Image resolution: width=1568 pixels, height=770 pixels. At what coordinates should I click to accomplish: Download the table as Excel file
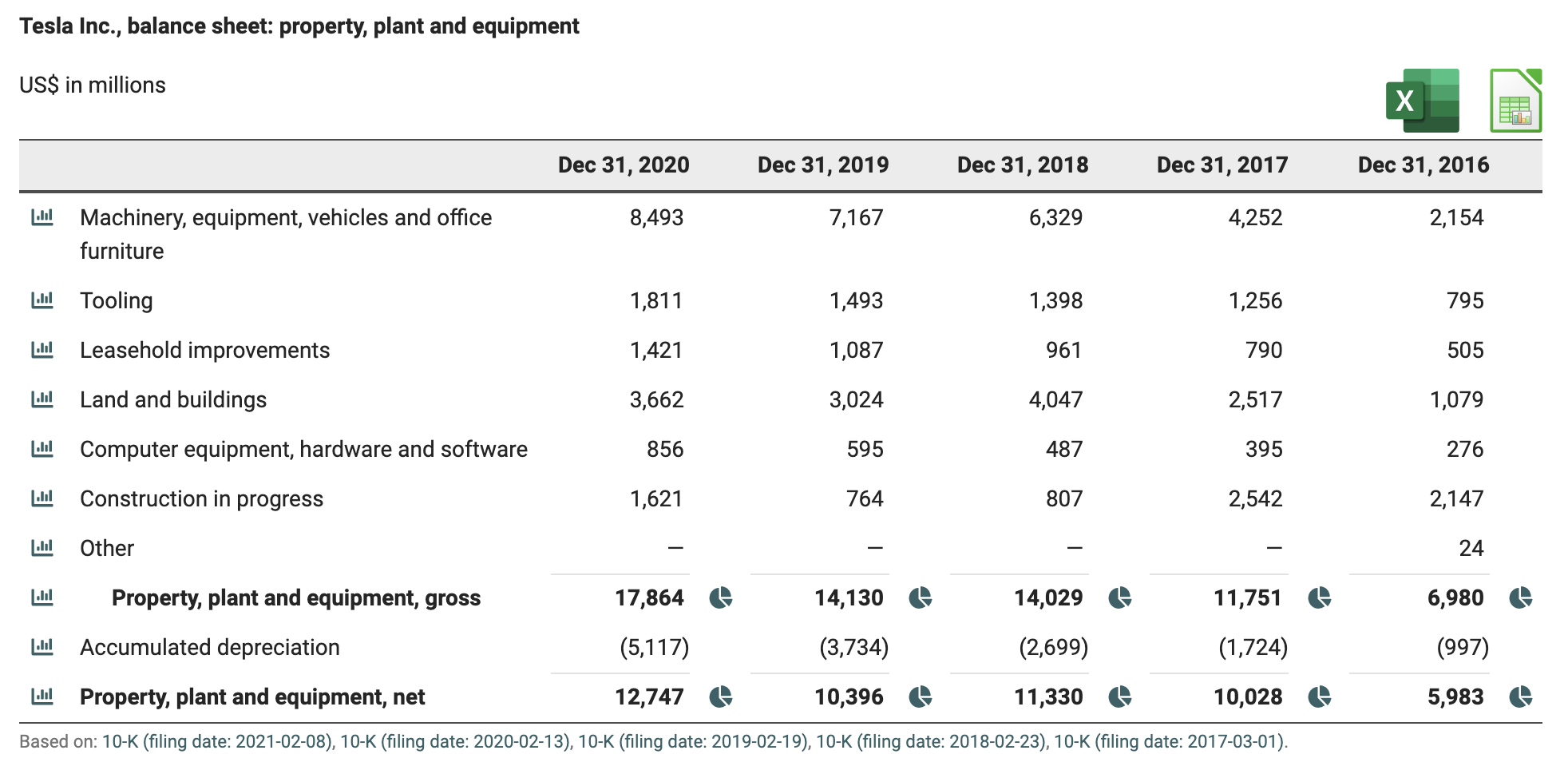[x=1422, y=101]
